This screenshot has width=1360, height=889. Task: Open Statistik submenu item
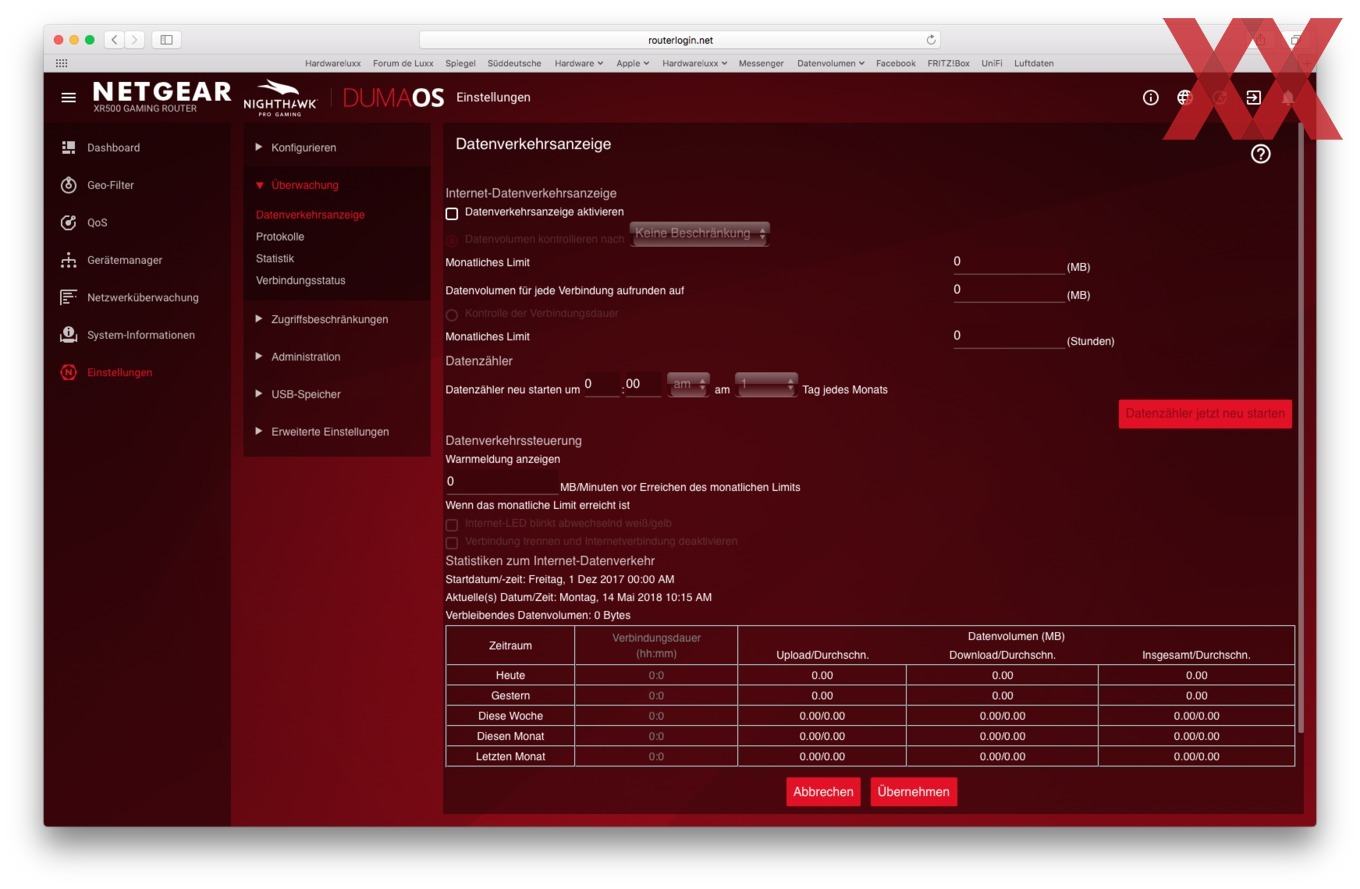coord(275,259)
